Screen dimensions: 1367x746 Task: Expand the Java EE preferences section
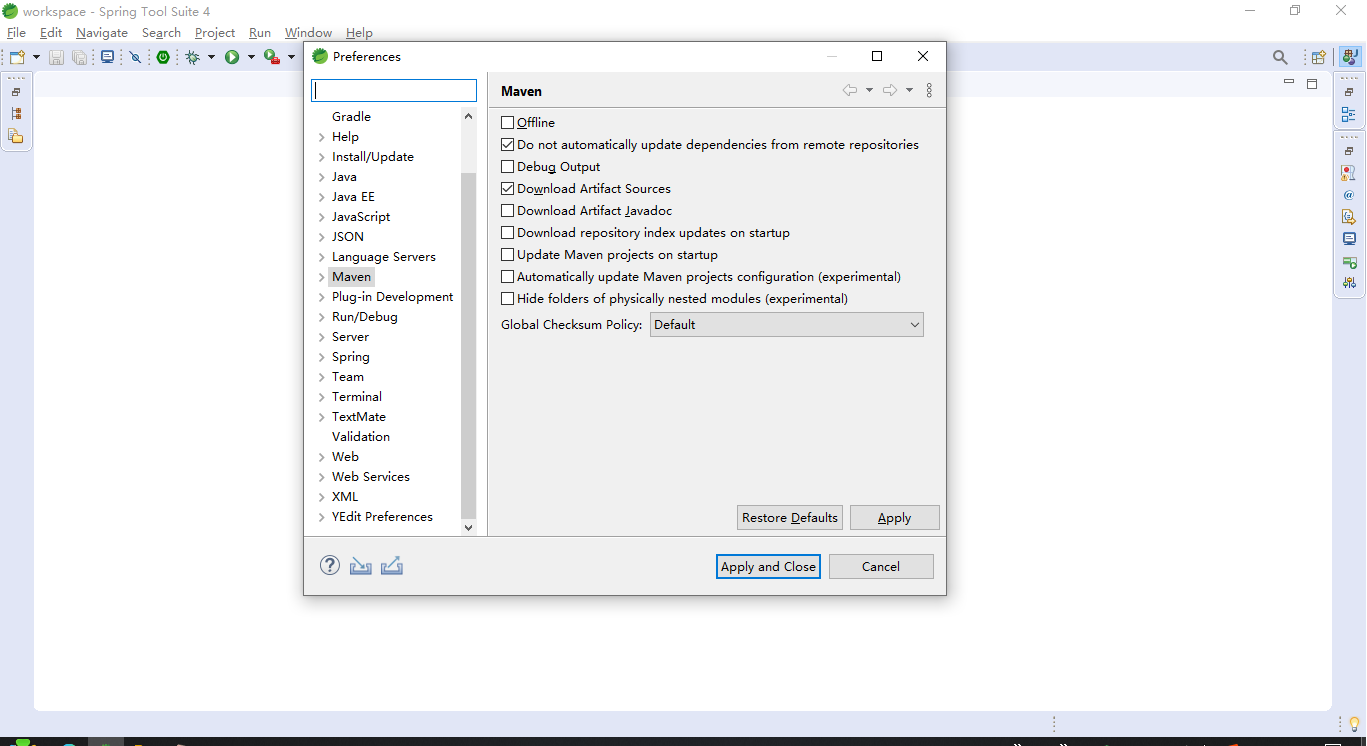coord(323,196)
